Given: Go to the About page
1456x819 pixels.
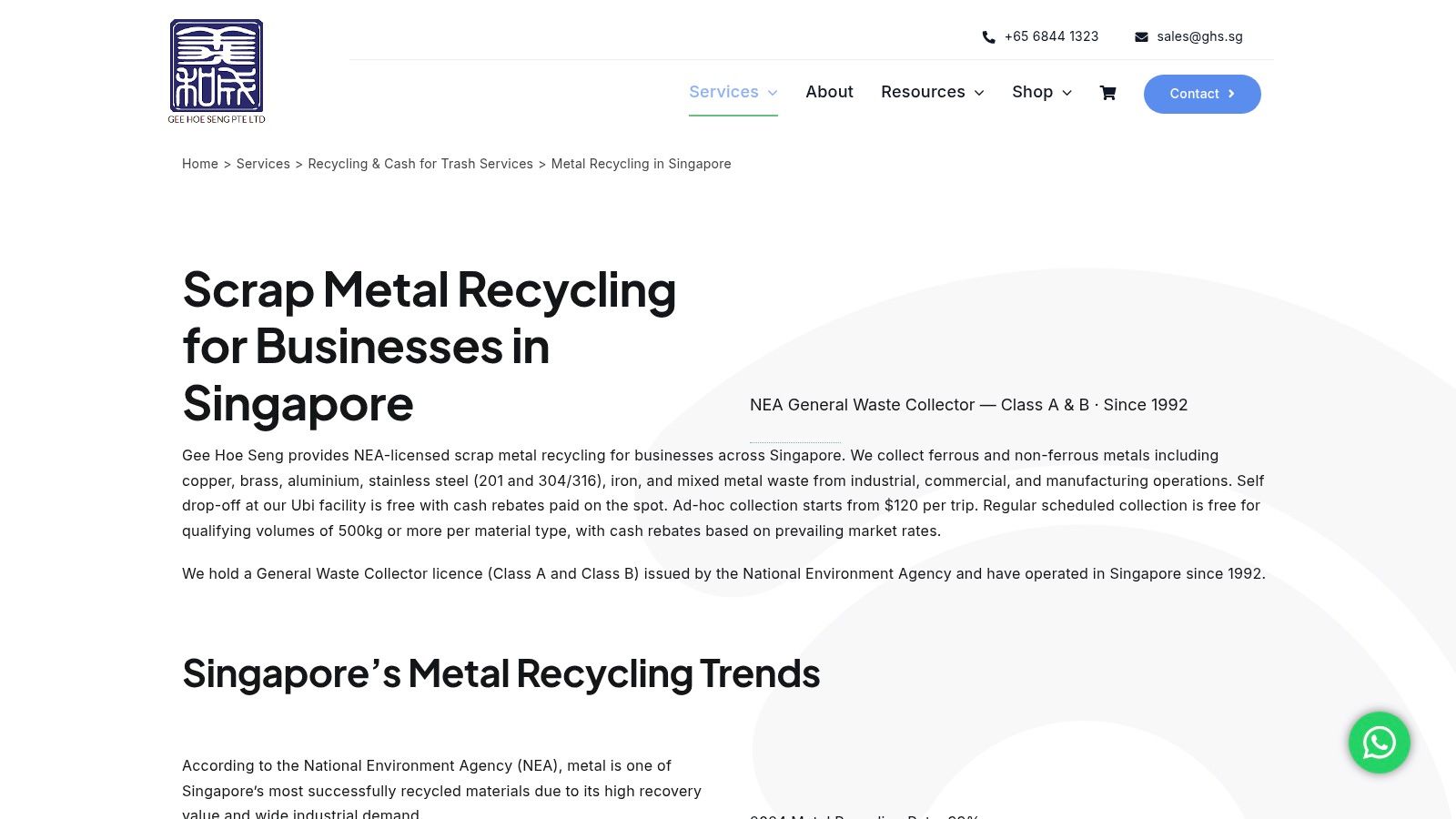Looking at the screenshot, I should [x=829, y=92].
